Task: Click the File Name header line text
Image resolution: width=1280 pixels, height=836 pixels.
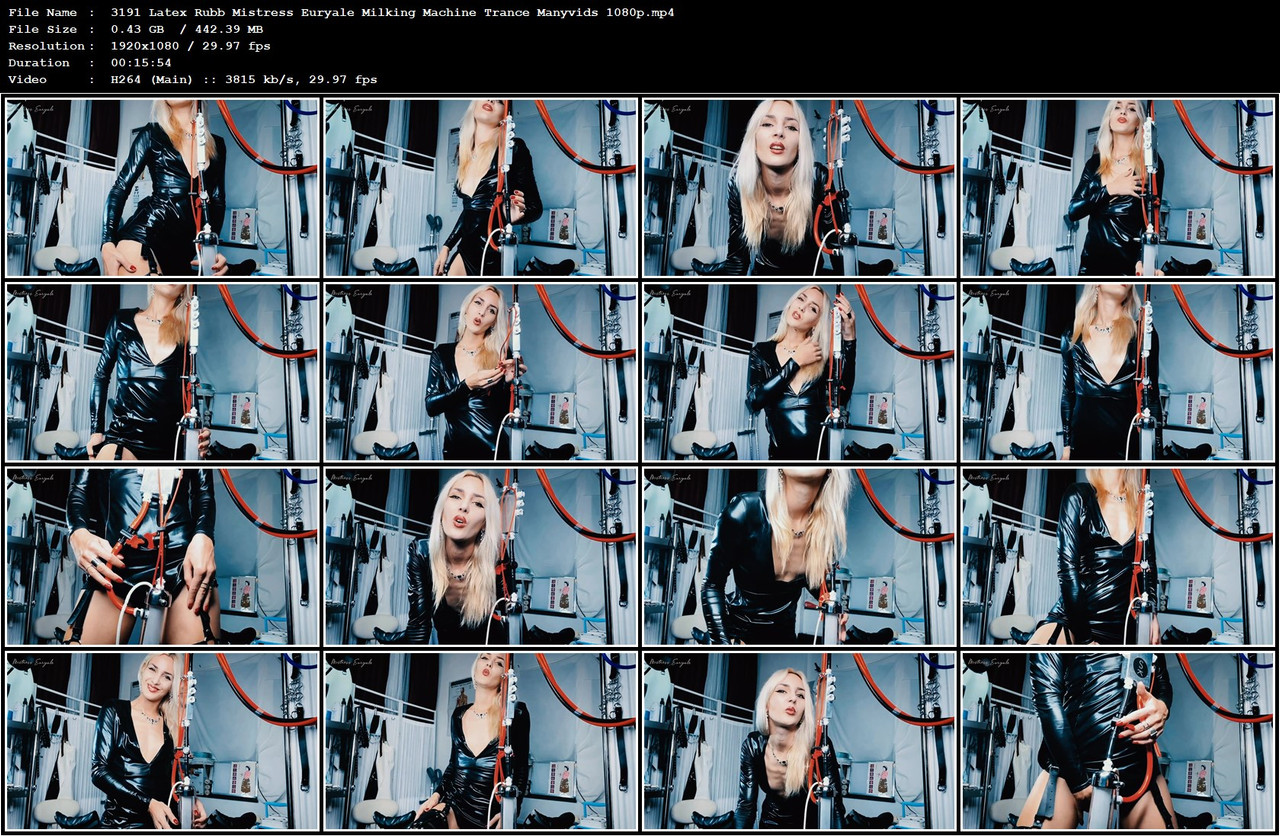Action: [x=340, y=12]
